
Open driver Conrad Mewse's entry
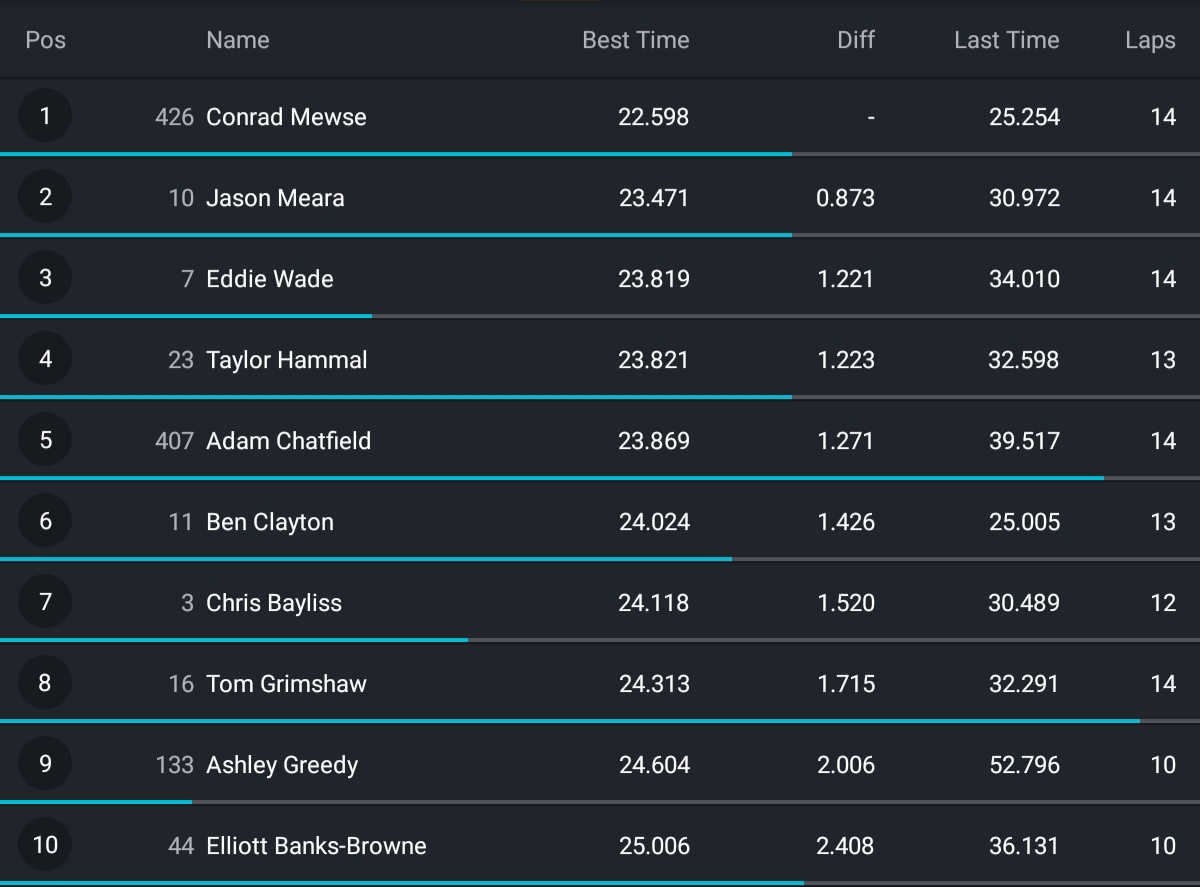[x=286, y=117]
